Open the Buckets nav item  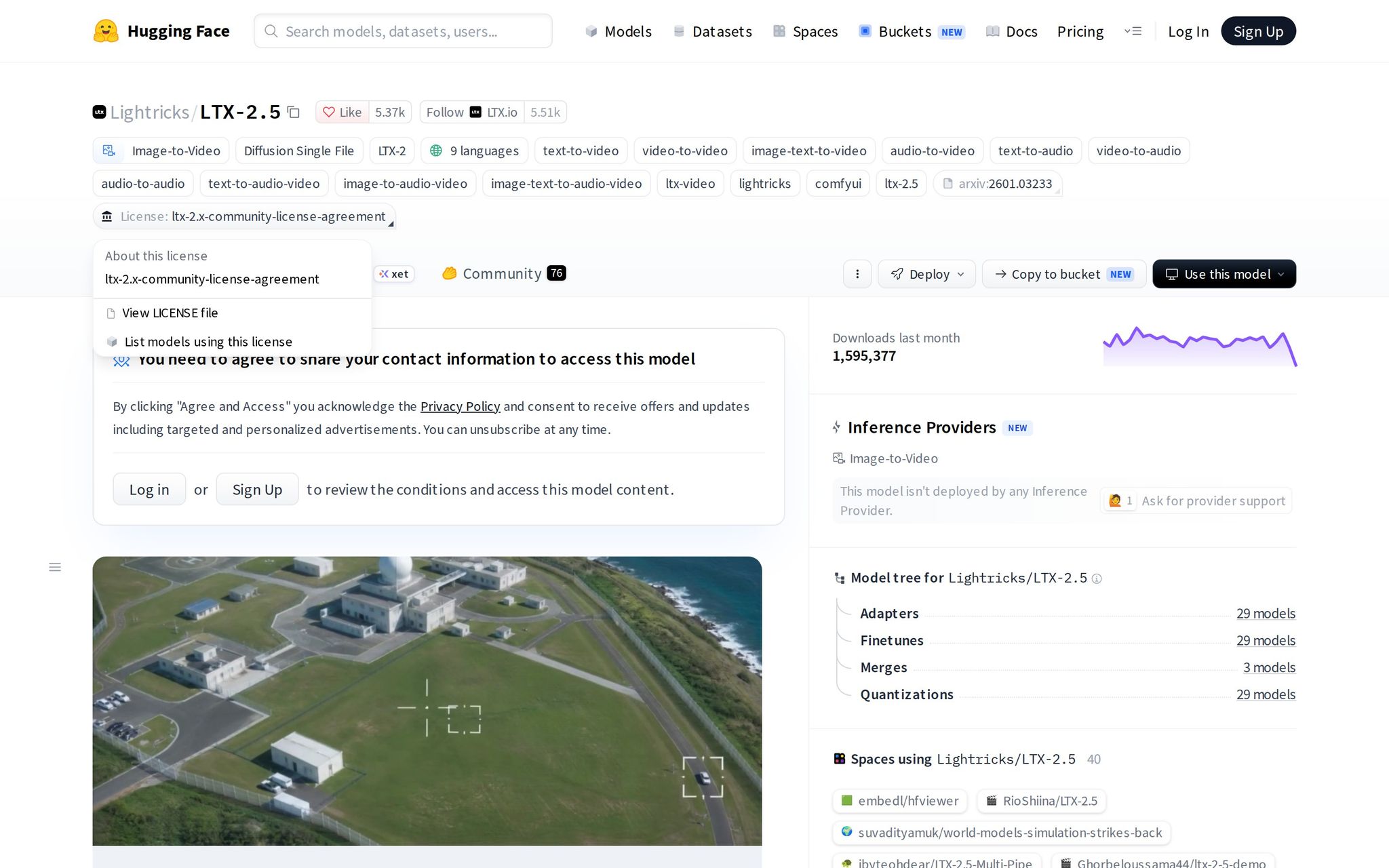click(912, 31)
